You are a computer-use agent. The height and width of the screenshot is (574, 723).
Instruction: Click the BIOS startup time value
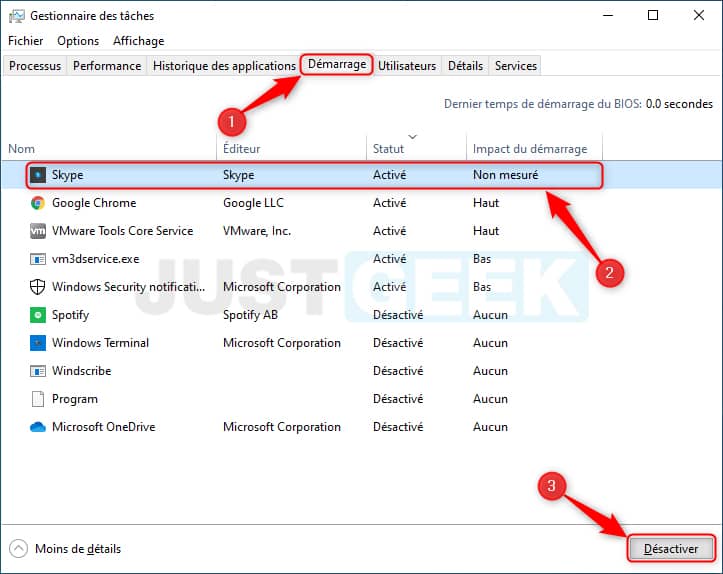click(679, 104)
